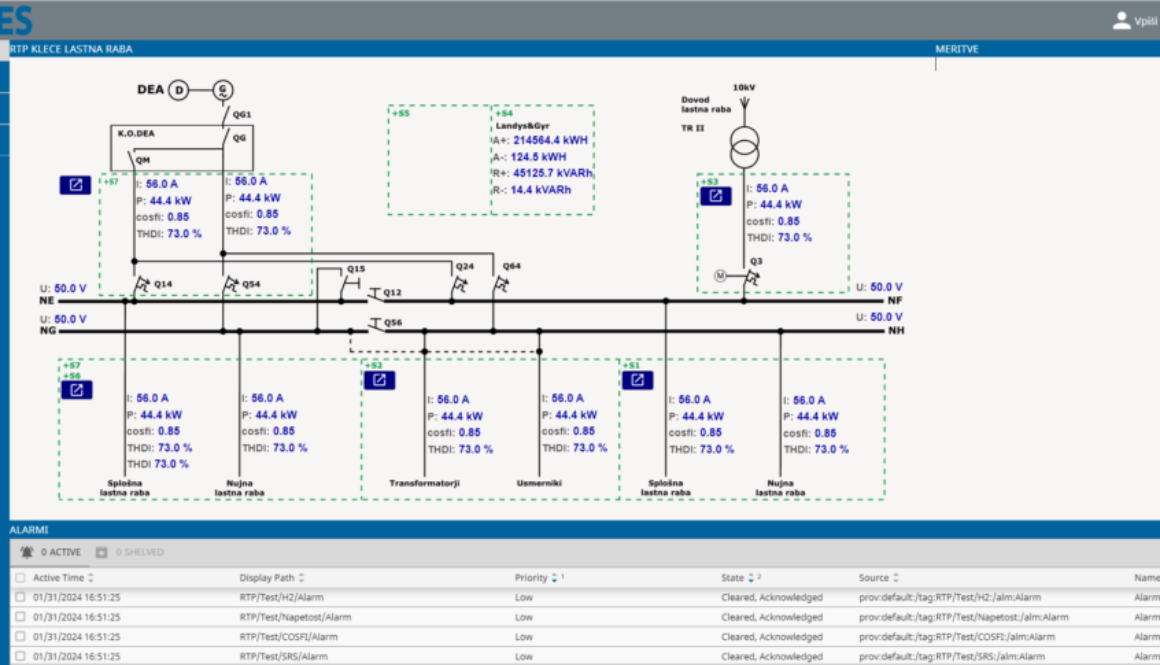Check the select-all alarms header checkbox
Viewport: 1160px width, 665px height.
tap(20, 578)
